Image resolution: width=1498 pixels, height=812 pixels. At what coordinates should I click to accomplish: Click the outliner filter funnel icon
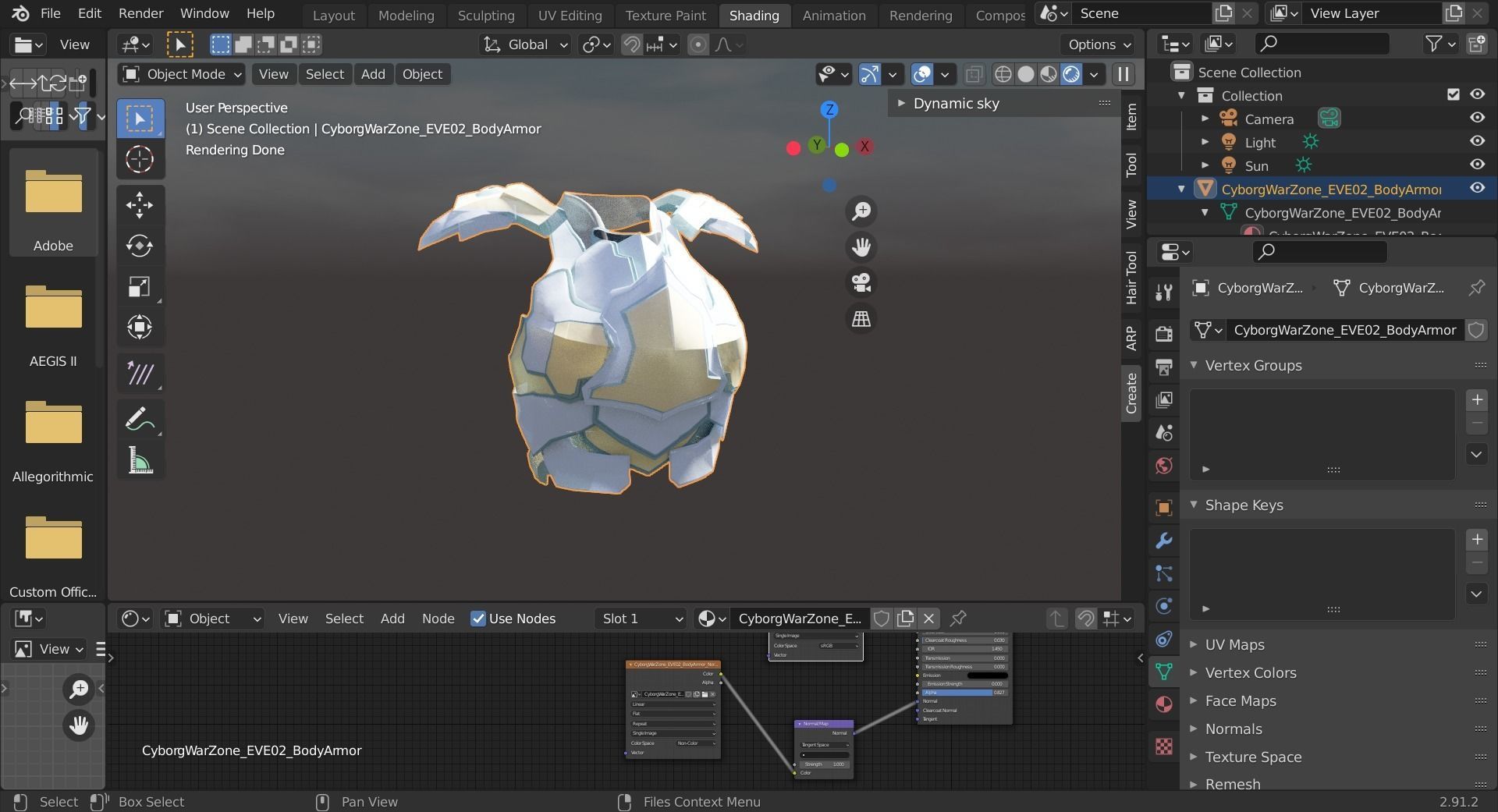(x=1439, y=44)
